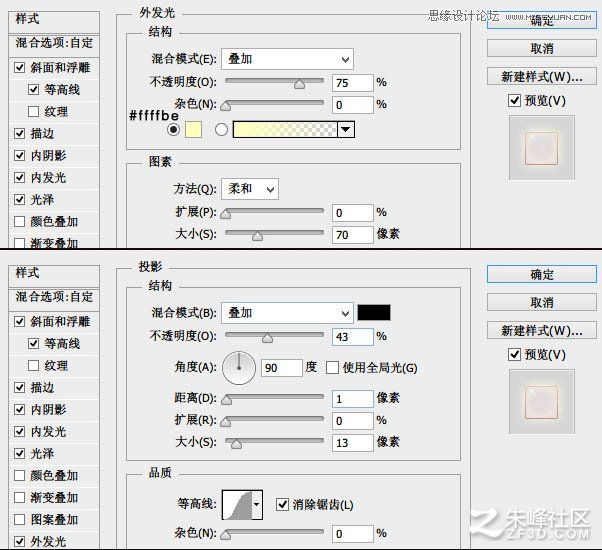Toggle 内发光 checkbox in 外发光 dialog

[20, 177]
